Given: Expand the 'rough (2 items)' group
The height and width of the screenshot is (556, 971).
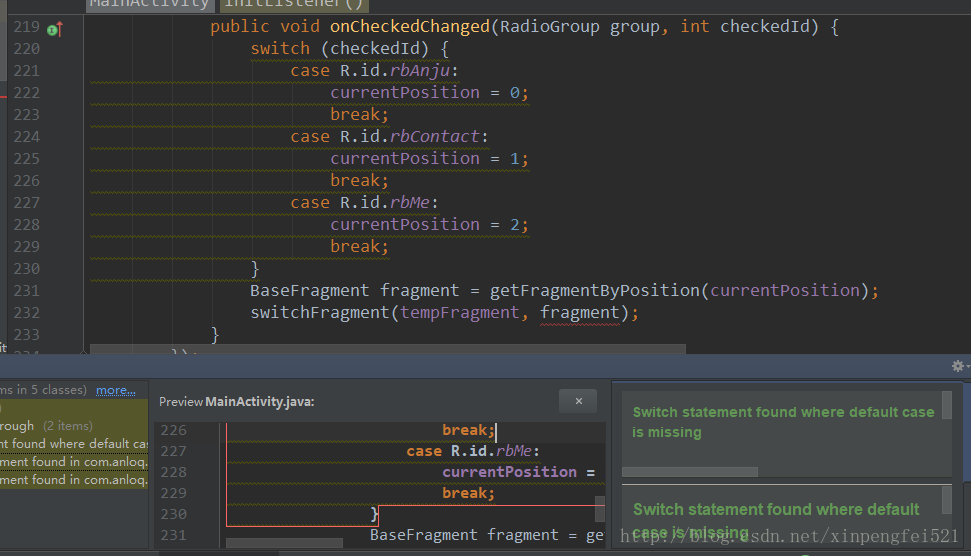Looking at the screenshot, I should point(46,426).
